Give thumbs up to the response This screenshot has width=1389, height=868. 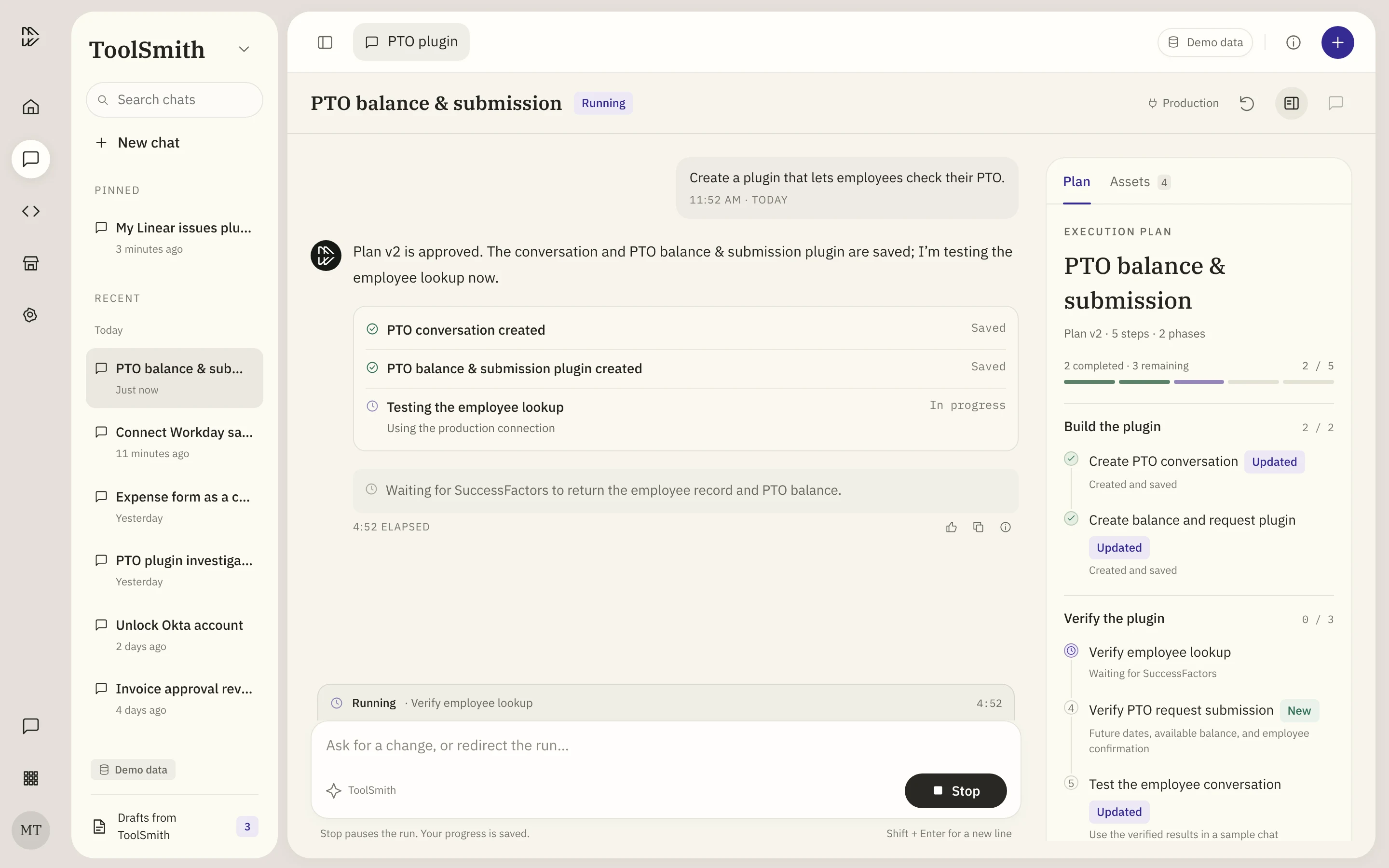[x=951, y=527]
